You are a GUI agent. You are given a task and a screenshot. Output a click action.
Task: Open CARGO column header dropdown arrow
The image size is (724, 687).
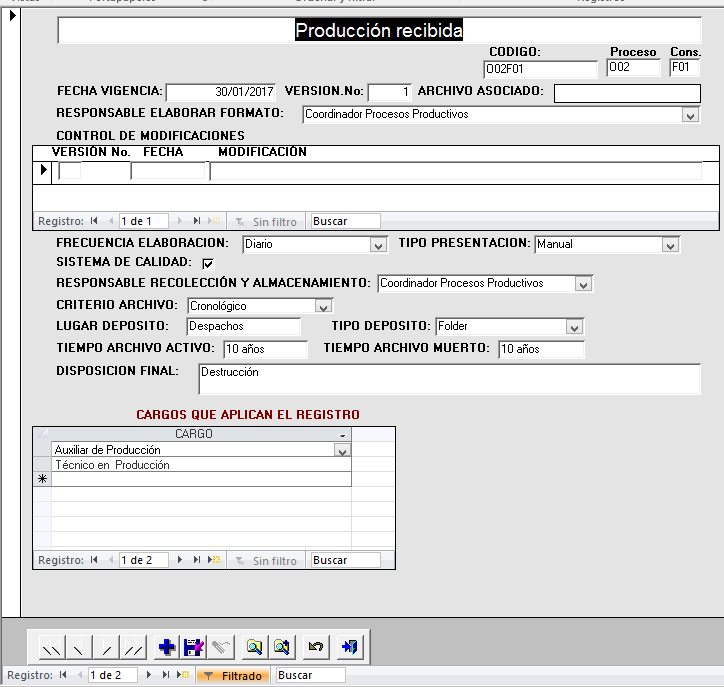click(343, 435)
